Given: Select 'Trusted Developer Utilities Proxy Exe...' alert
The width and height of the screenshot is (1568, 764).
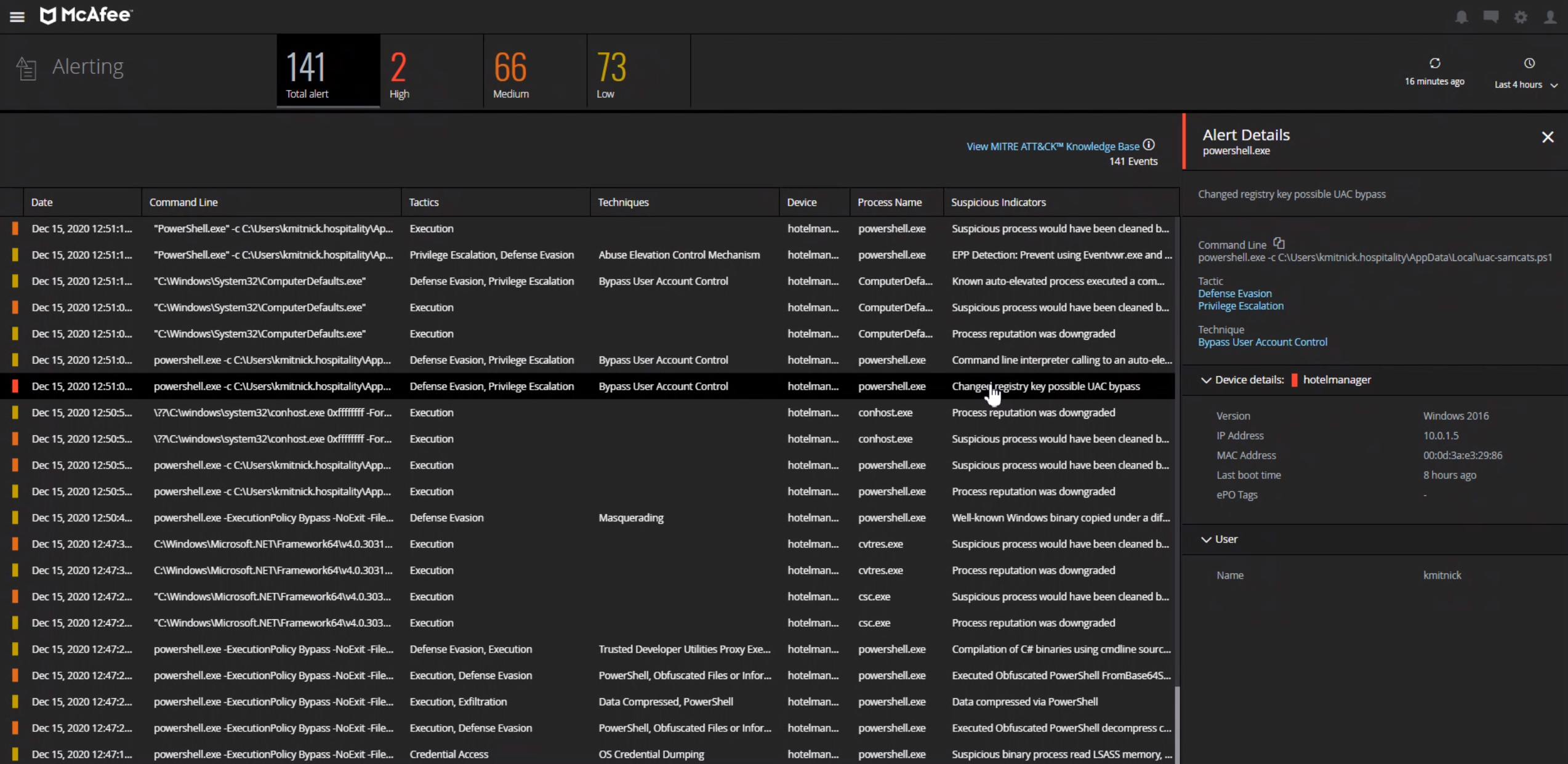Looking at the screenshot, I should pyautogui.click(x=588, y=649).
